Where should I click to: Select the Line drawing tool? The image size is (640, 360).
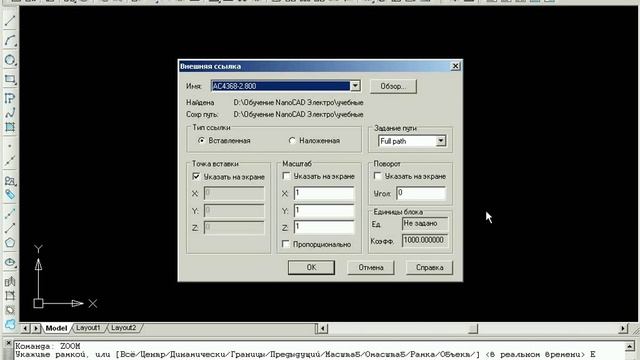[x=10, y=20]
